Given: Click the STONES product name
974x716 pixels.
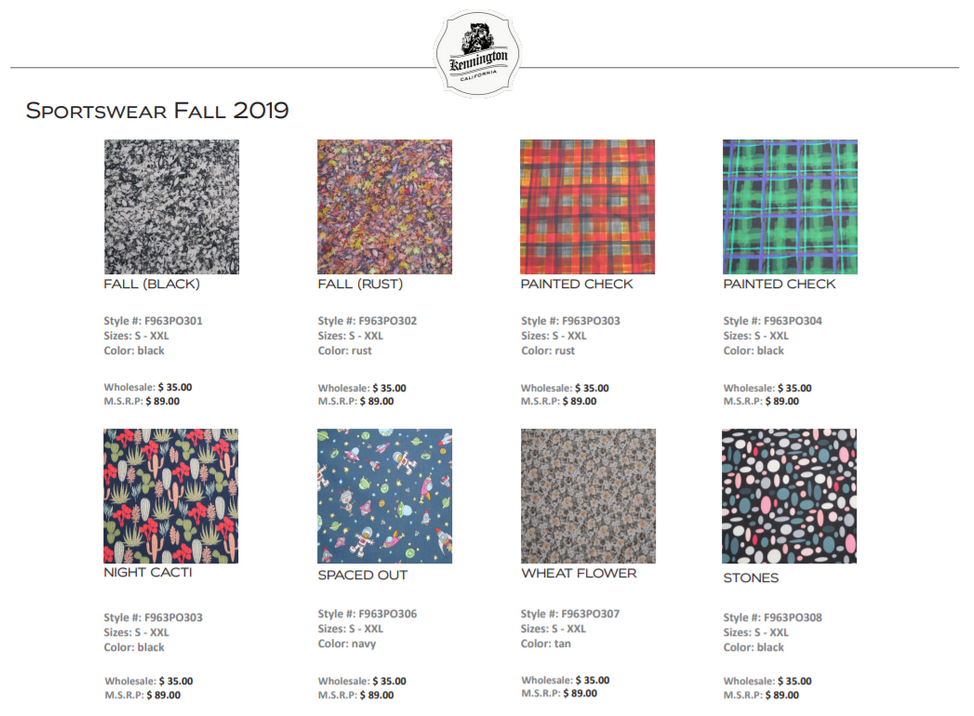Looking at the screenshot, I should (x=751, y=578).
